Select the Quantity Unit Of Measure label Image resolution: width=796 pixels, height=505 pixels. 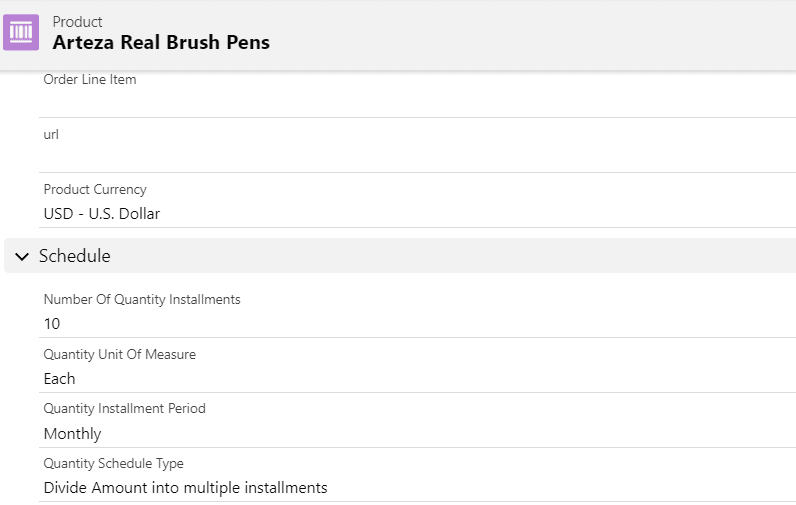point(120,354)
